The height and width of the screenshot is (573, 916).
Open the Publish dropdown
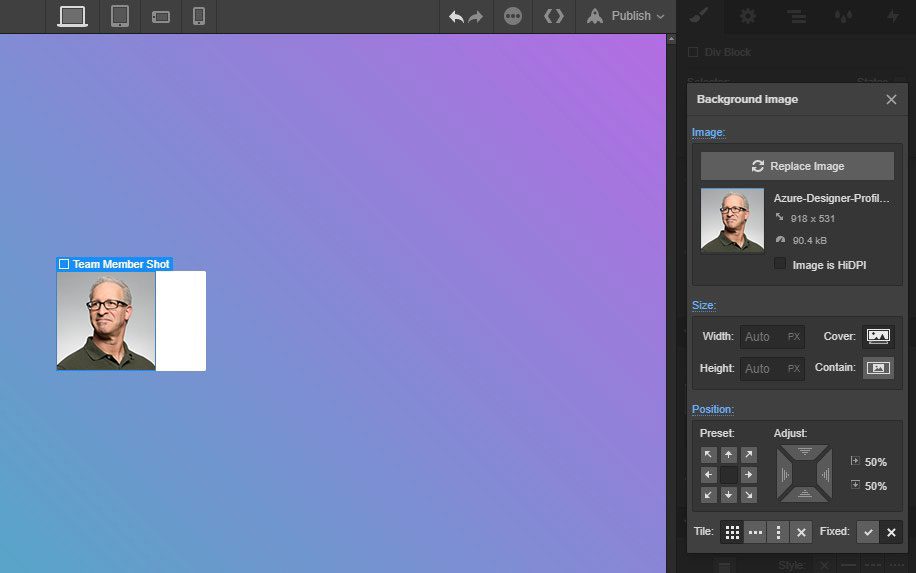click(x=626, y=16)
